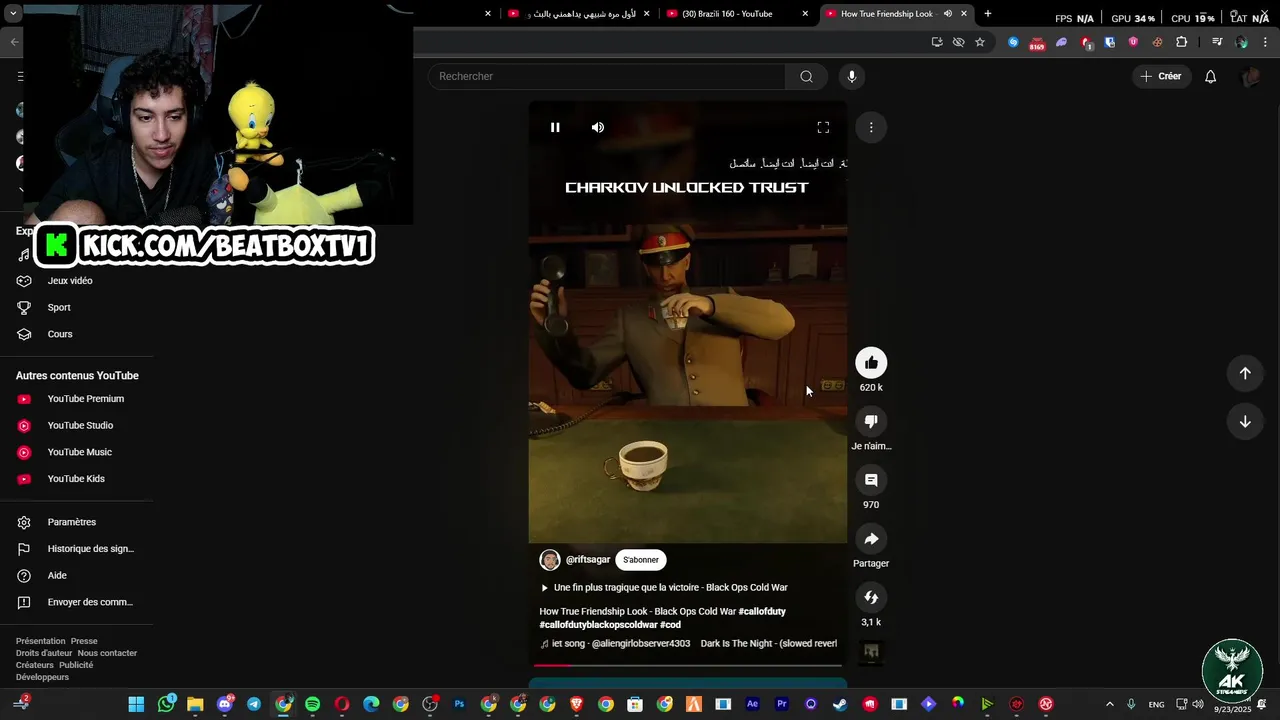Click the #callofduty hashtag
Screen dimensions: 1280x720
(762, 611)
